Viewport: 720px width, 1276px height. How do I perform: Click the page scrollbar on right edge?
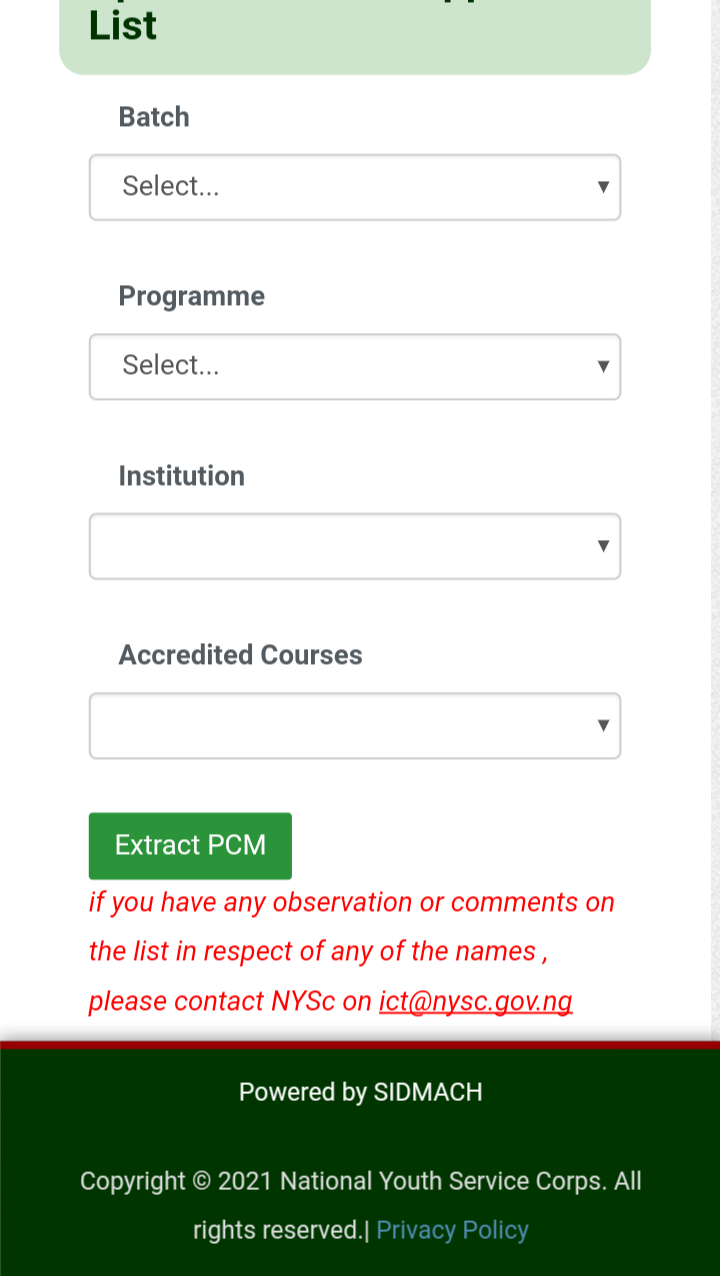click(x=714, y=500)
